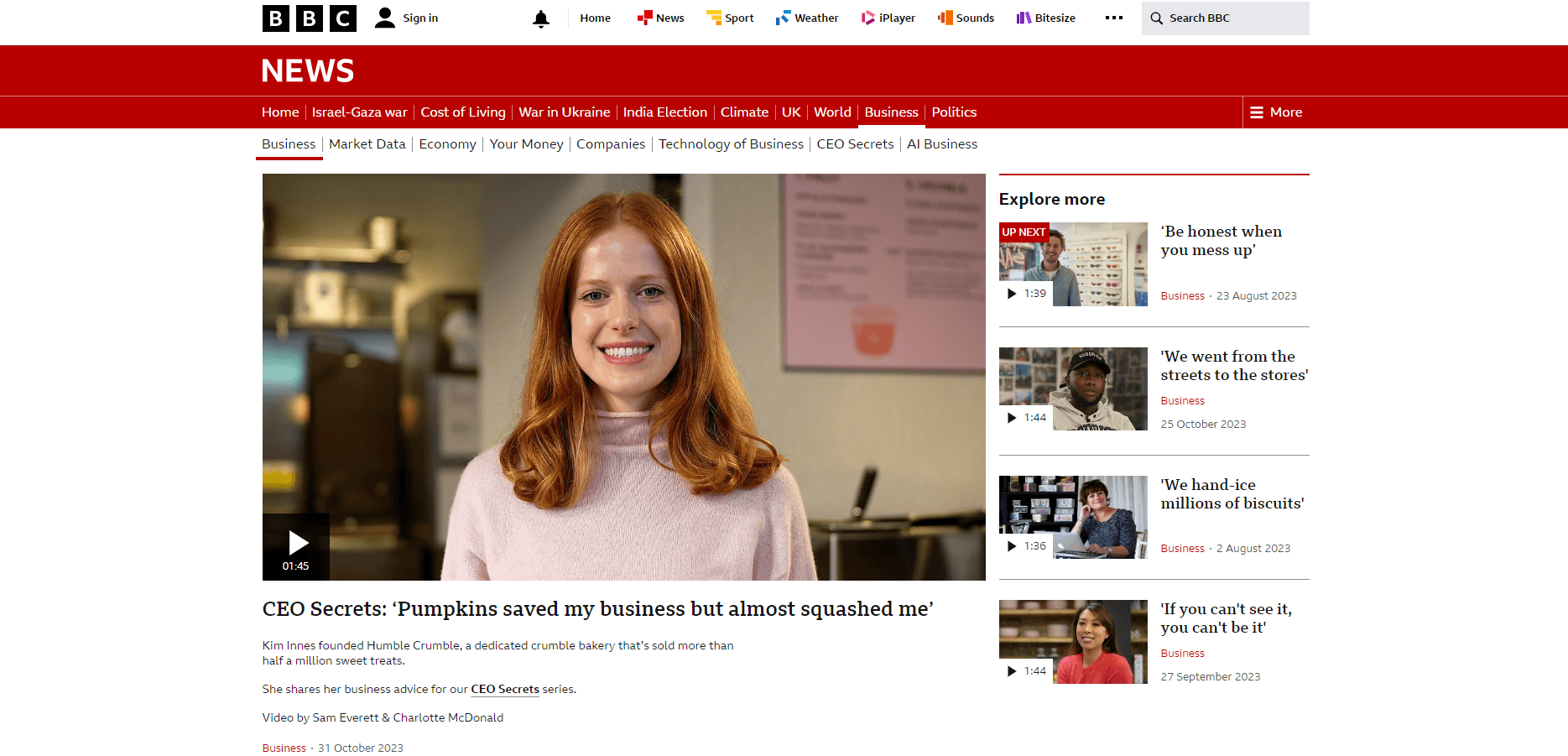Expand the More sections menu

(x=1276, y=112)
